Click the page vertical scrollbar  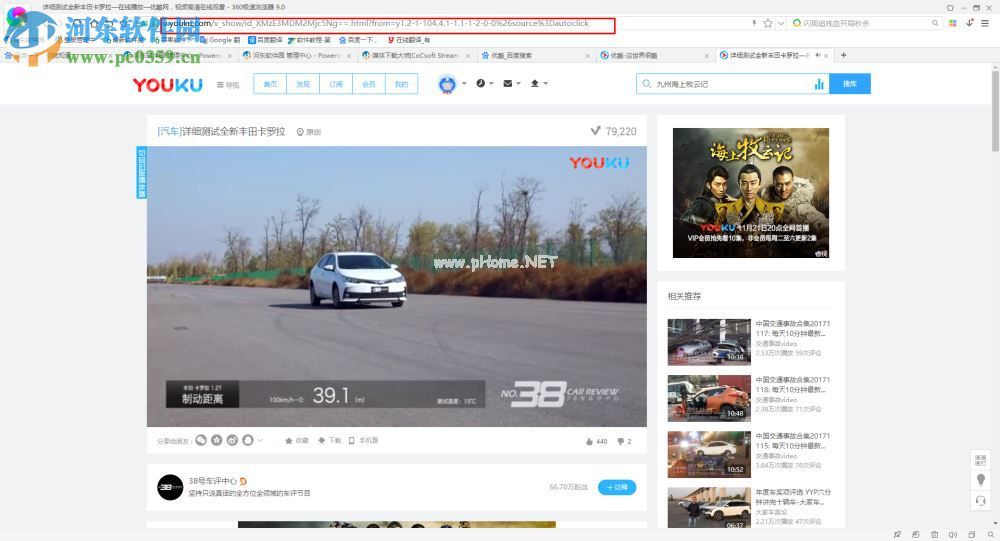[x=995, y=112]
